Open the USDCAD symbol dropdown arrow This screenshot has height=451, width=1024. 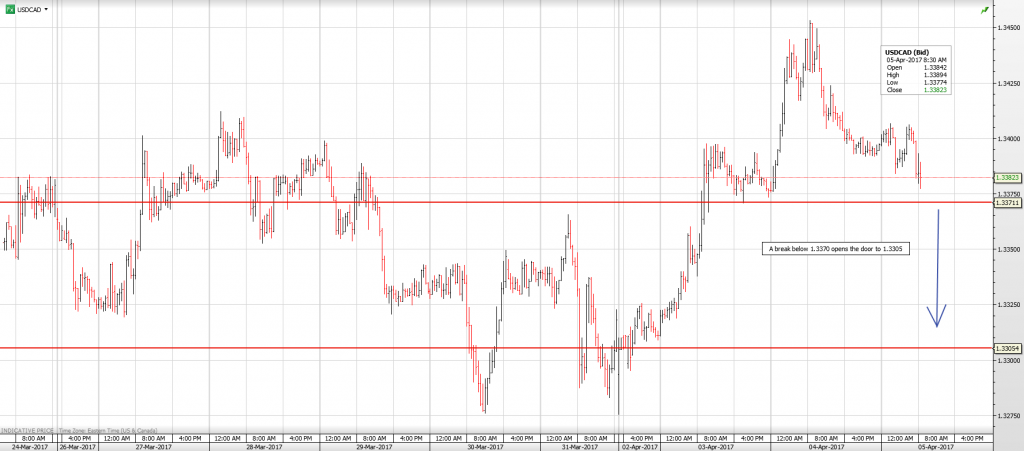[46, 8]
